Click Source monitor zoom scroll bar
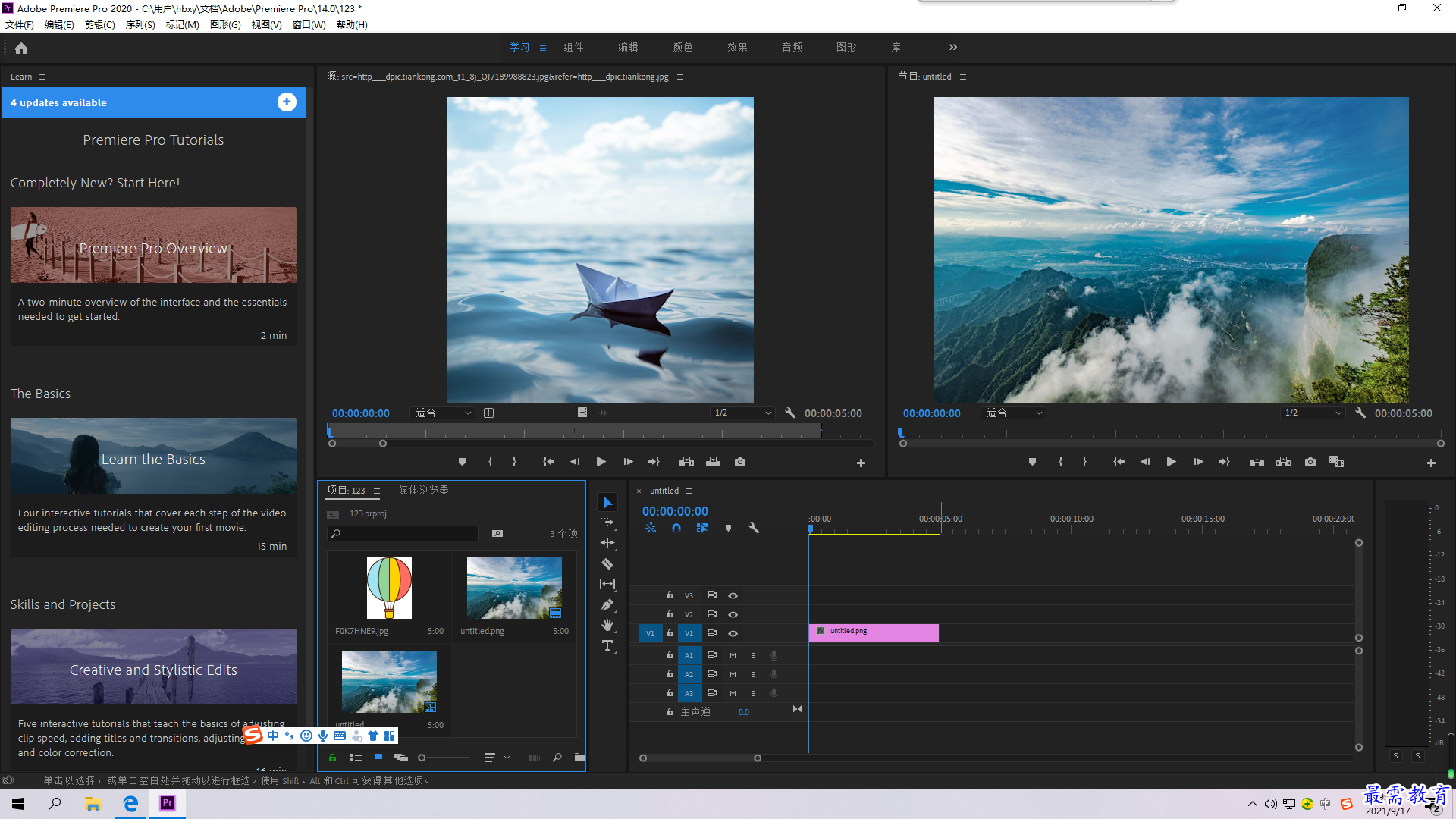This screenshot has width=1456, height=819. click(357, 444)
